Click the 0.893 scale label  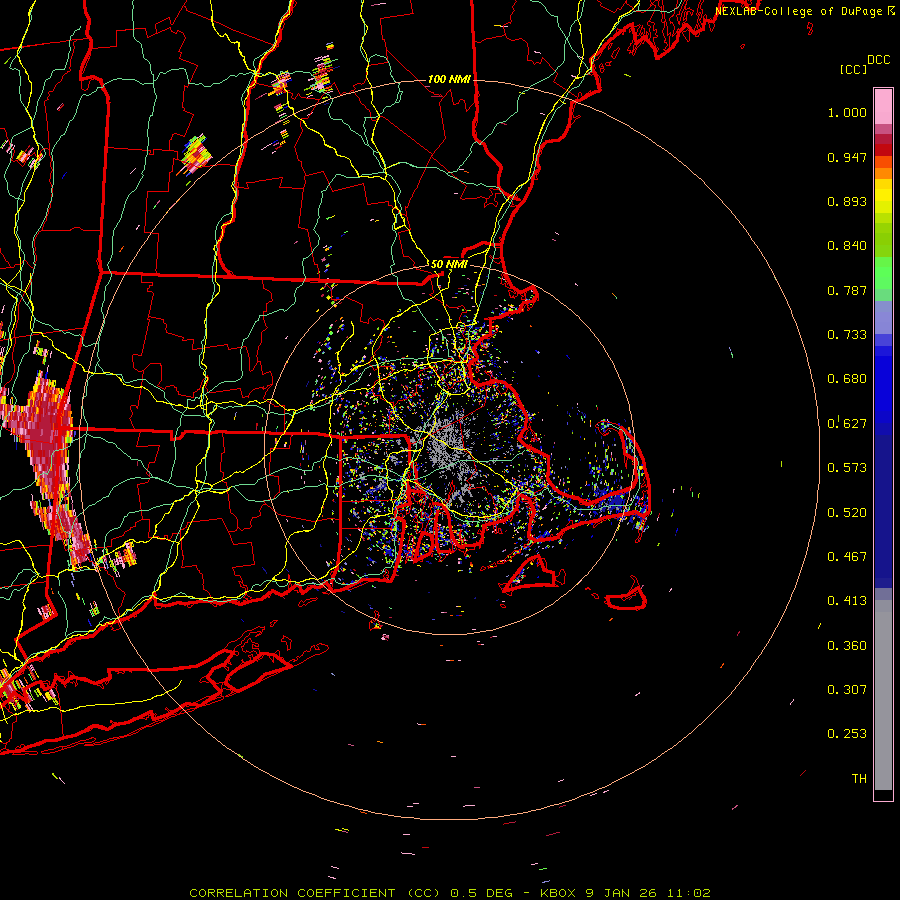tap(847, 201)
